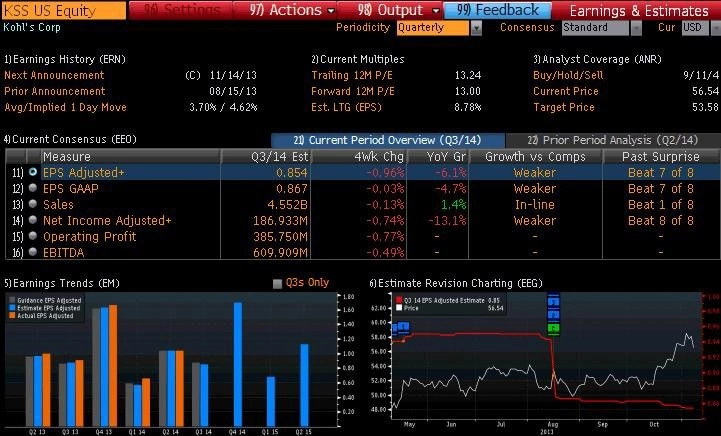Toggle the Q3s Only checkbox
The height and width of the screenshot is (436, 721).
pyautogui.click(x=277, y=283)
